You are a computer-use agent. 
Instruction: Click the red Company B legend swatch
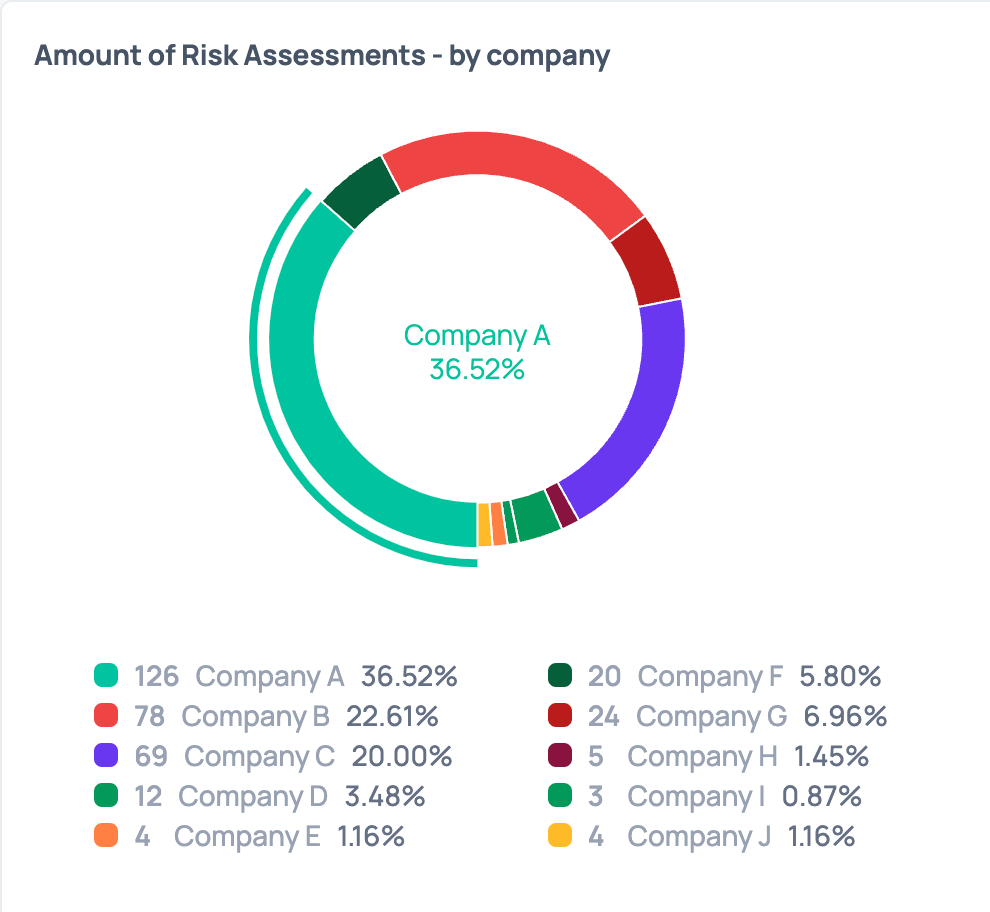click(105, 716)
